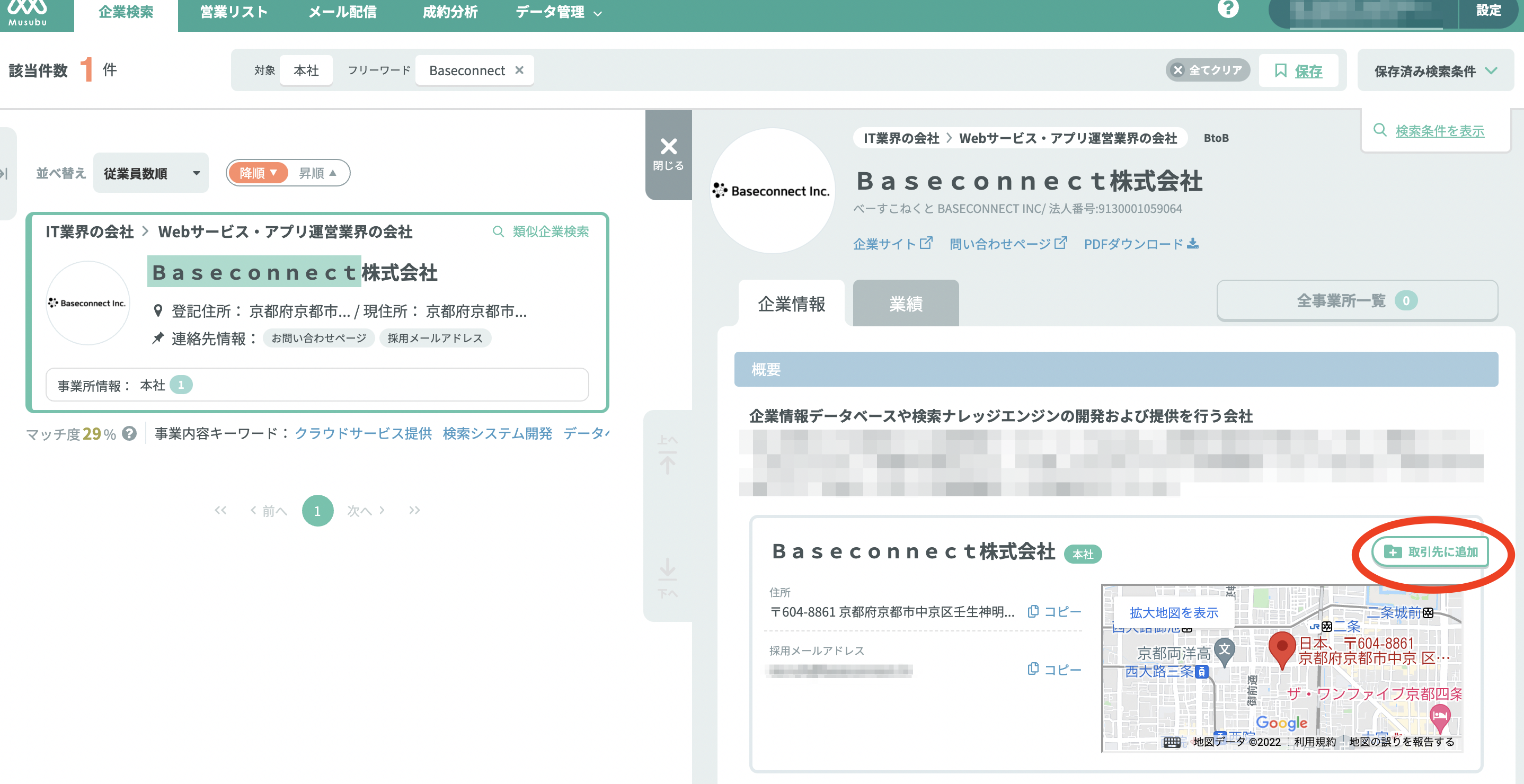Go to last page double arrow
The height and width of the screenshot is (784, 1524).
point(414,510)
